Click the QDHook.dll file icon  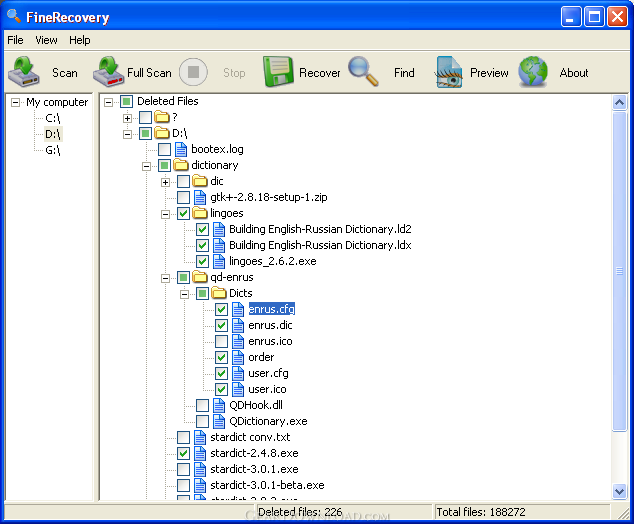point(219,405)
